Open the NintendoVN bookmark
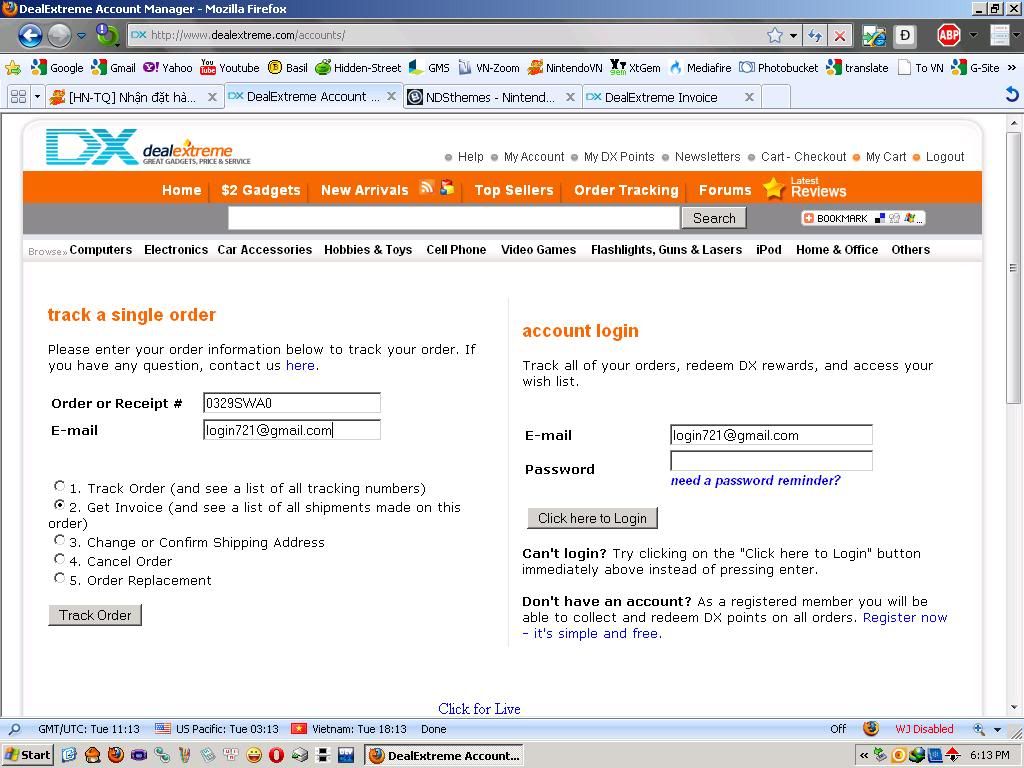This screenshot has width=1024, height=768. coord(565,67)
